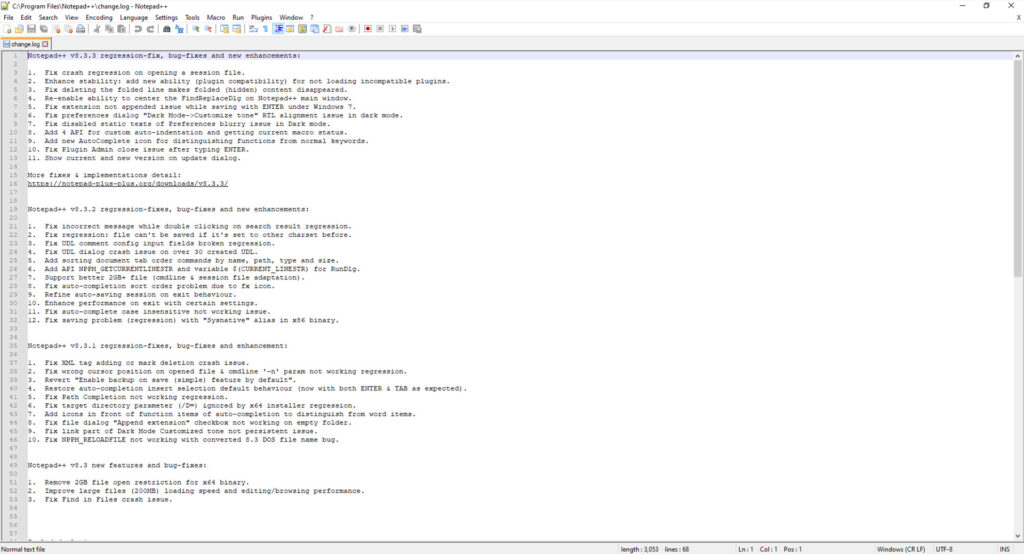This screenshot has width=1024, height=554.
Task: Click the Open file toolbar icon
Action: pos(19,29)
